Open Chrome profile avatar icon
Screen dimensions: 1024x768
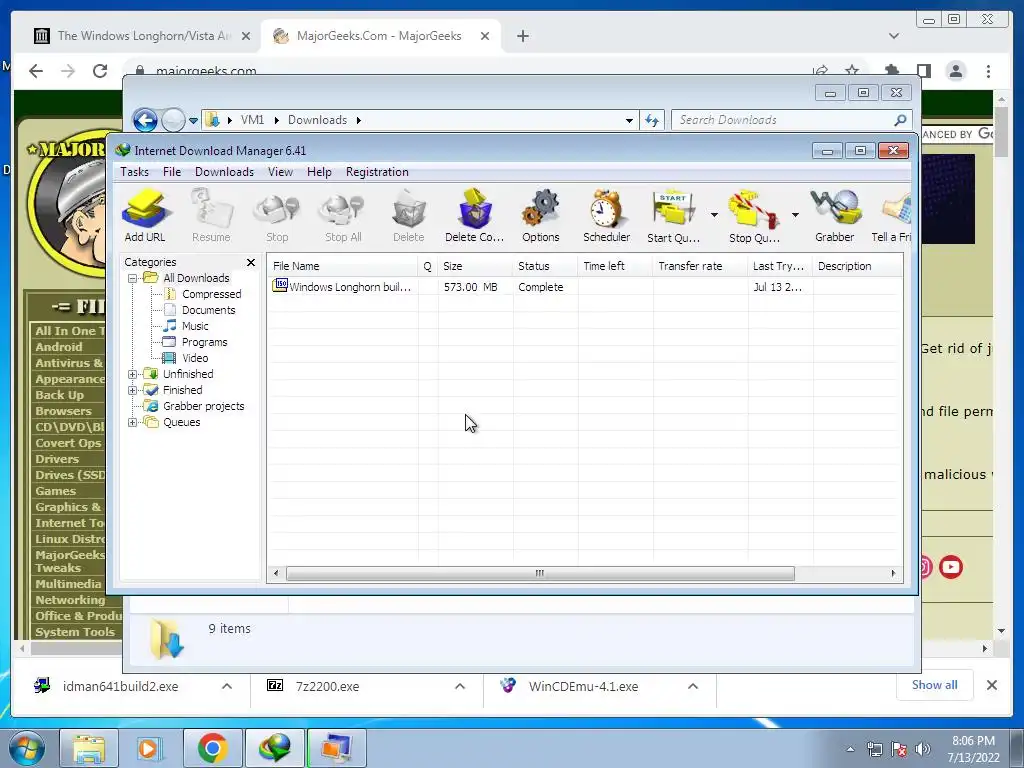tap(955, 71)
